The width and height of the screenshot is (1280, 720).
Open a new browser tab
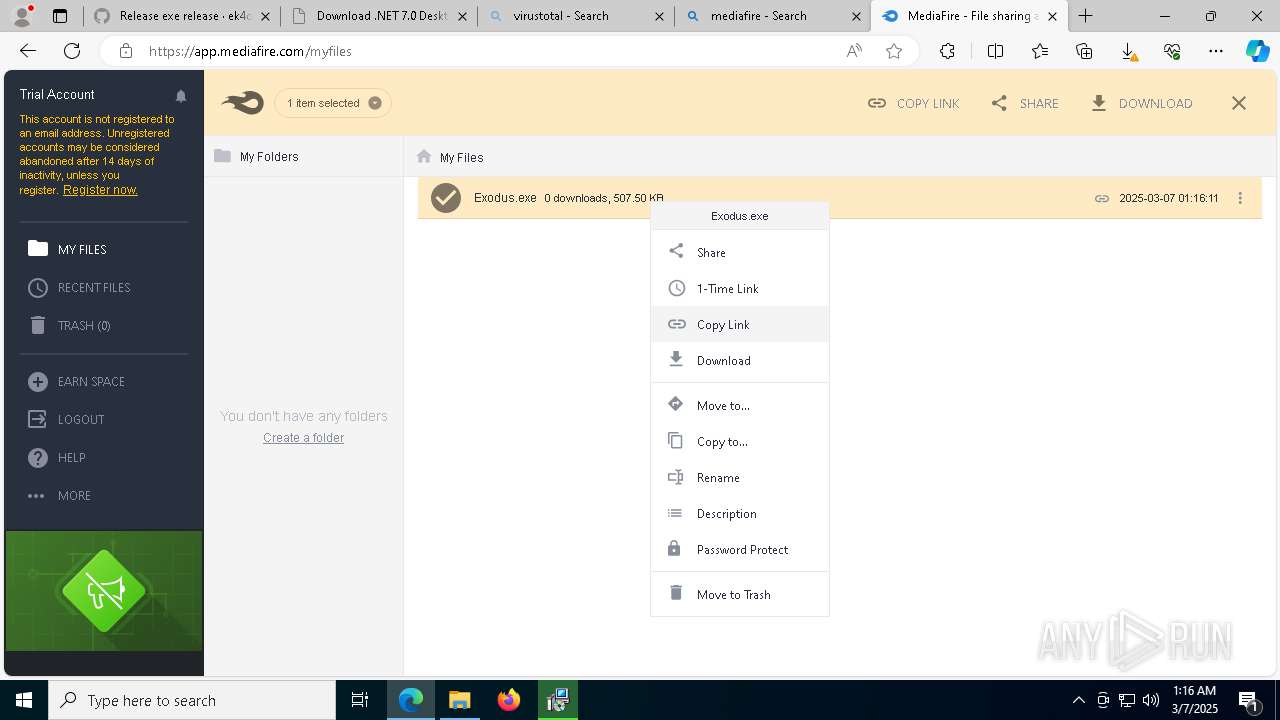pos(1086,16)
